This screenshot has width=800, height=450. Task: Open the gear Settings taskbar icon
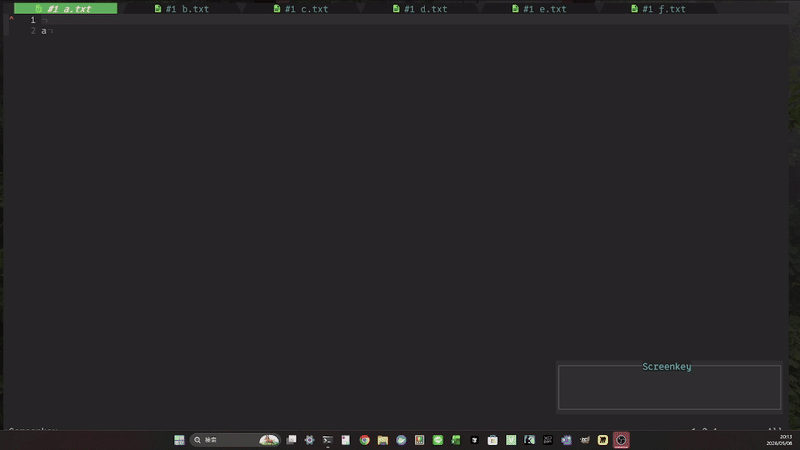(x=309, y=440)
